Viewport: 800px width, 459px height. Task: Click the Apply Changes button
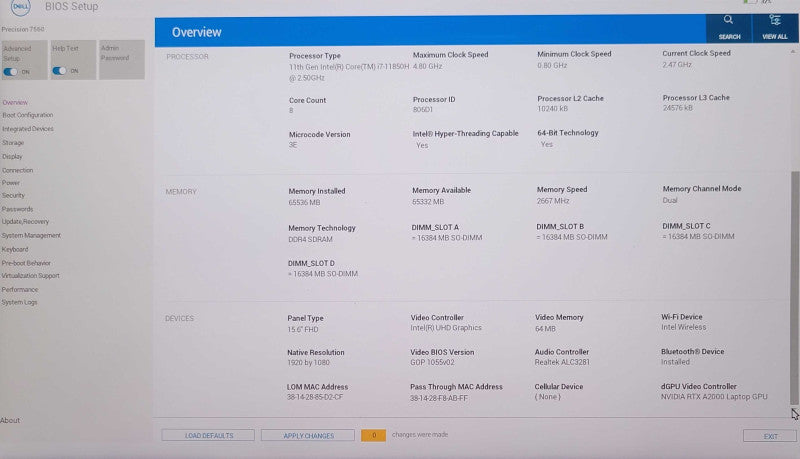308,436
